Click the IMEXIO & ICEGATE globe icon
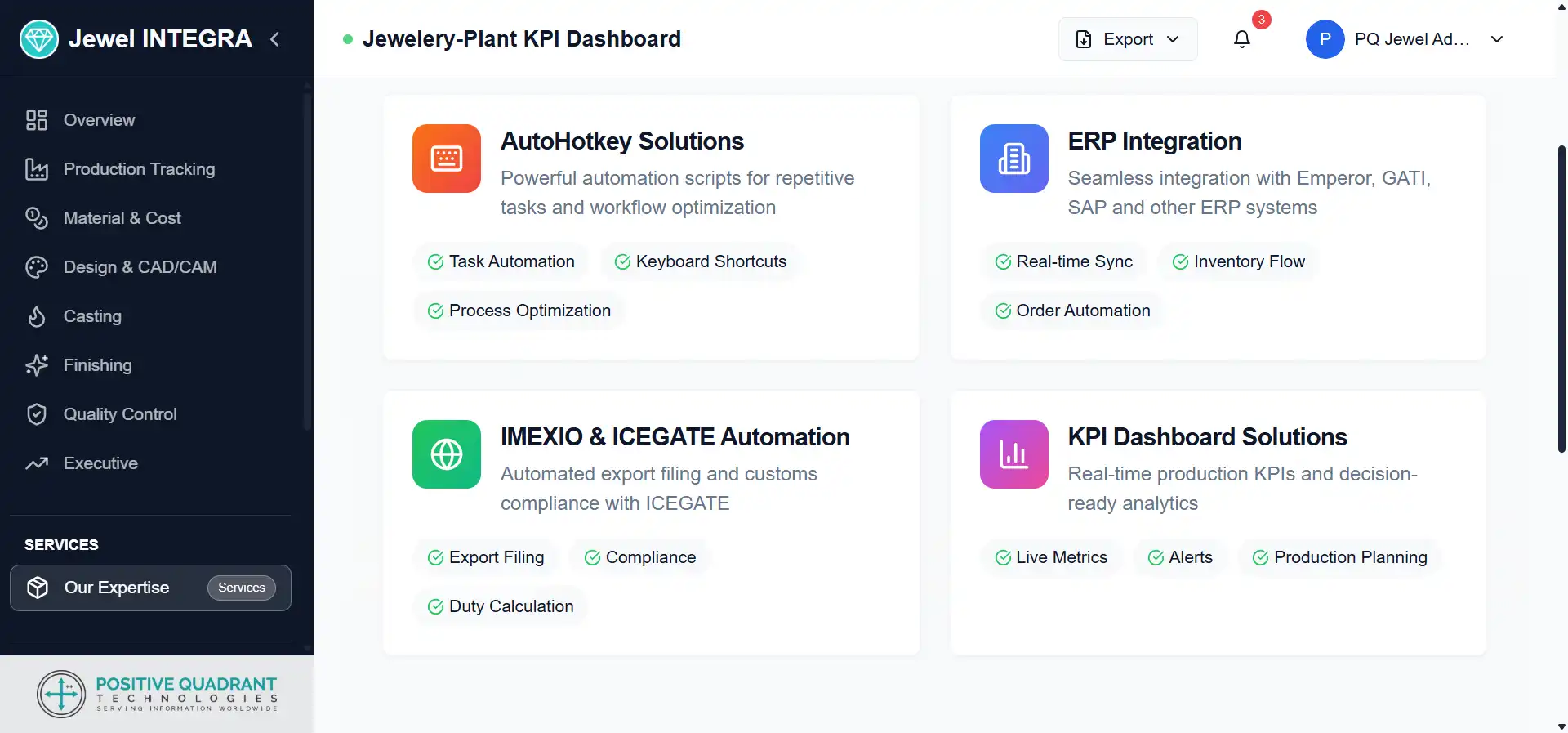This screenshot has width=1568, height=733. click(447, 454)
